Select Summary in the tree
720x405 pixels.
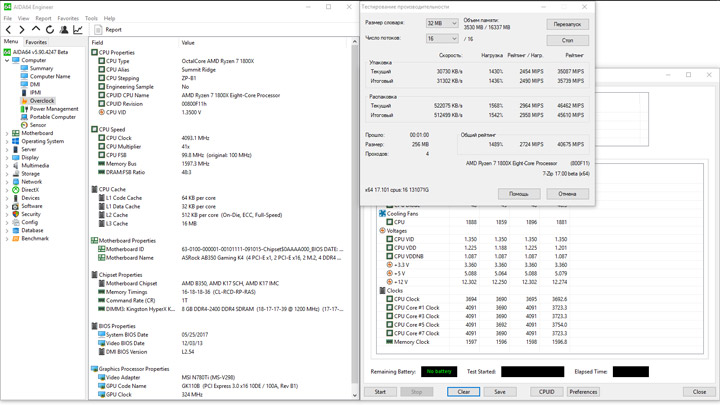click(x=41, y=68)
